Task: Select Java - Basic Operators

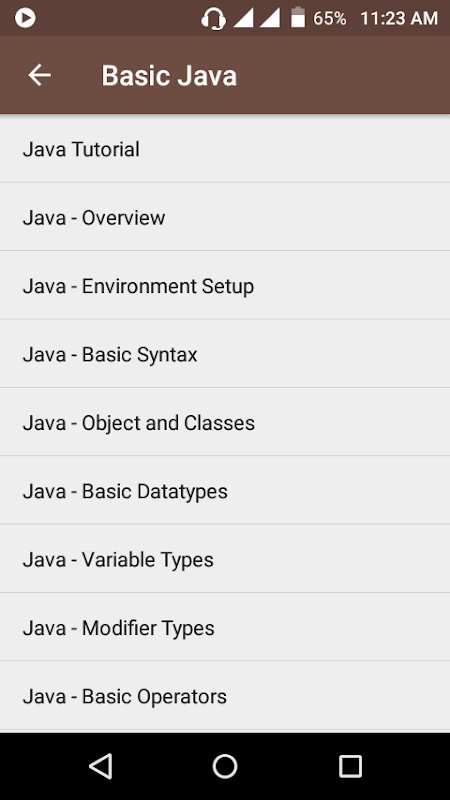Action: click(225, 695)
